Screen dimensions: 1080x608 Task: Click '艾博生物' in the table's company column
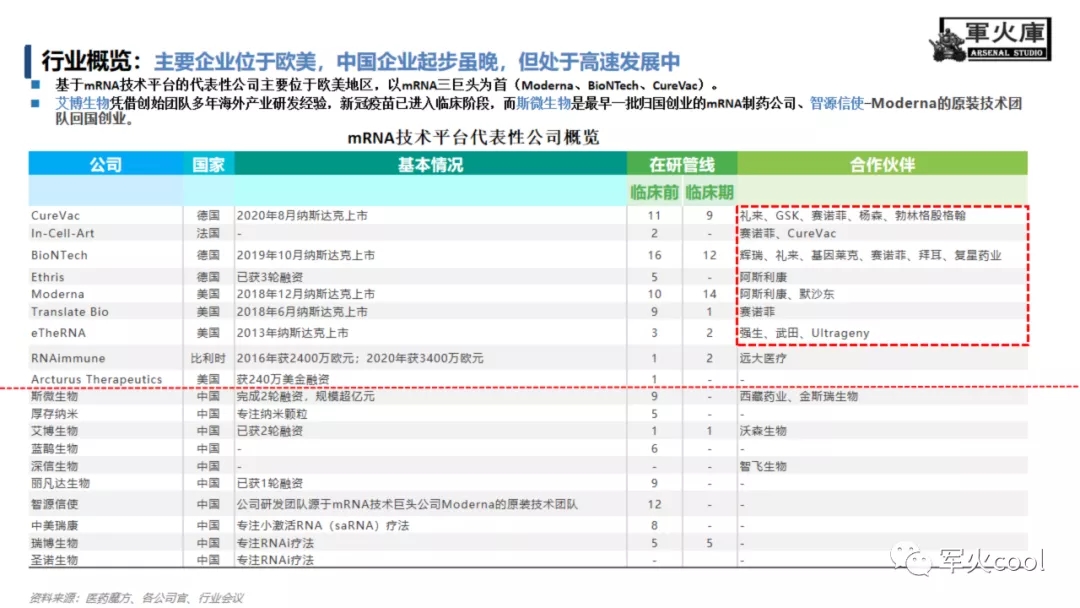[x=54, y=431]
